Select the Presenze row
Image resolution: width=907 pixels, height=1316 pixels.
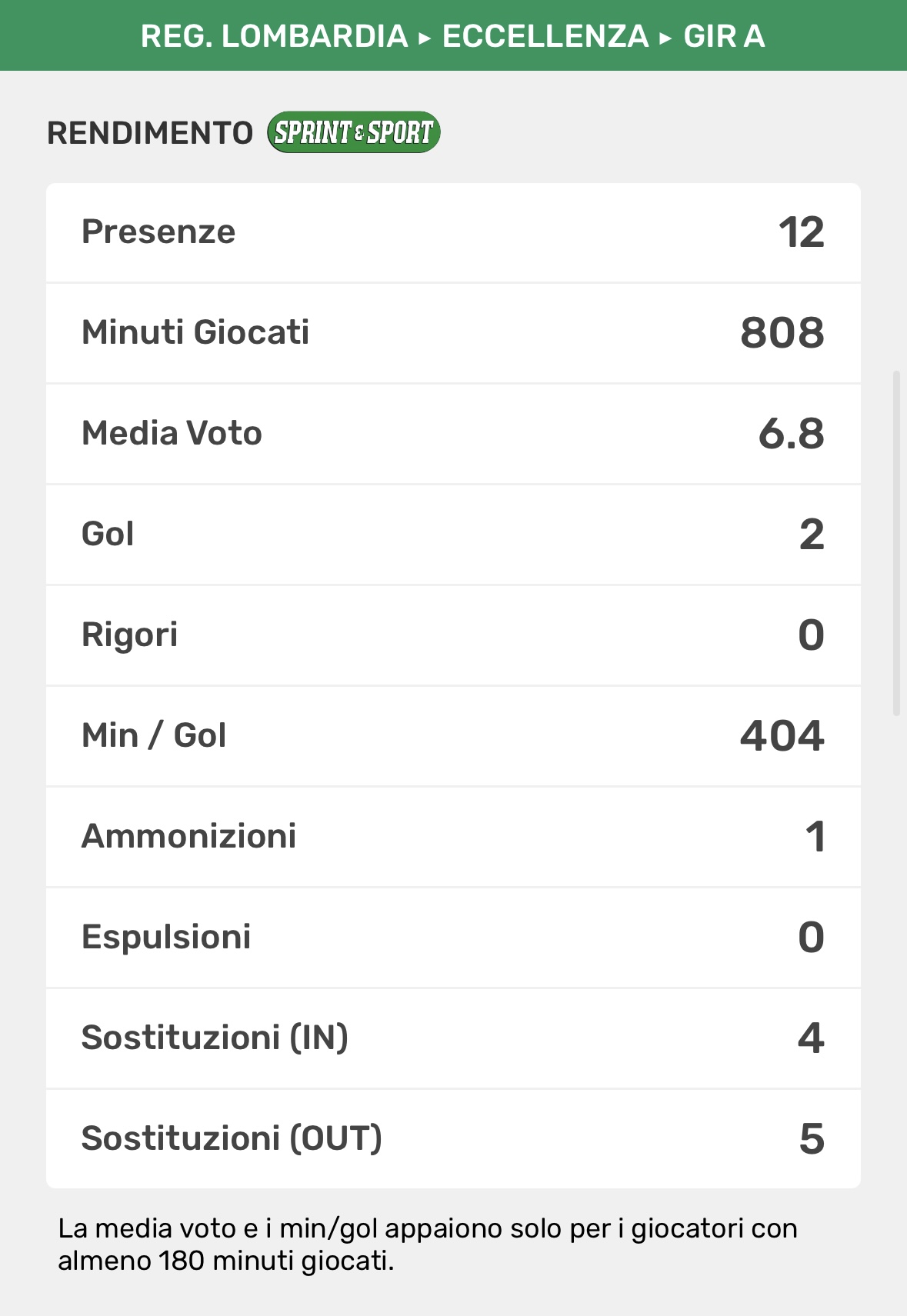pos(453,232)
